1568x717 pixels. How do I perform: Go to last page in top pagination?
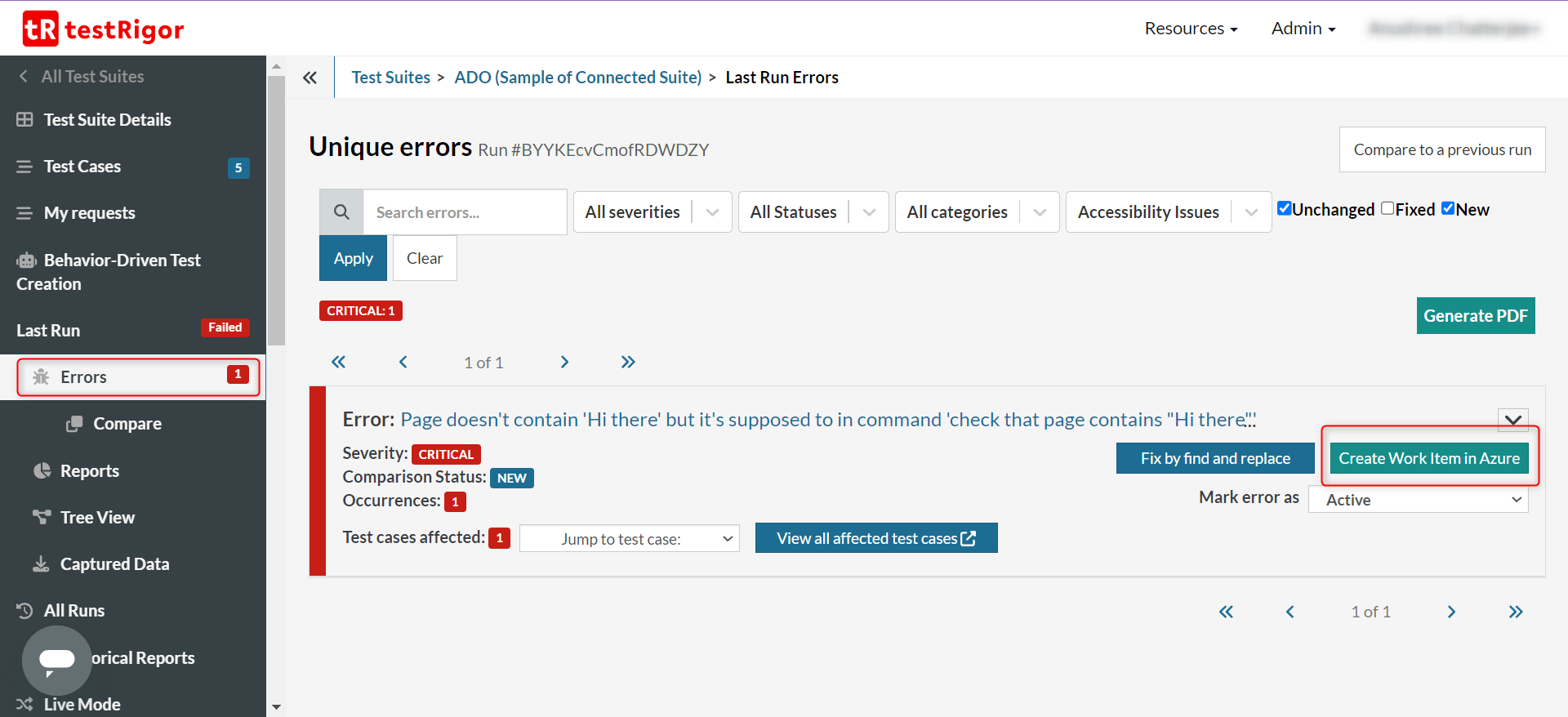[627, 362]
